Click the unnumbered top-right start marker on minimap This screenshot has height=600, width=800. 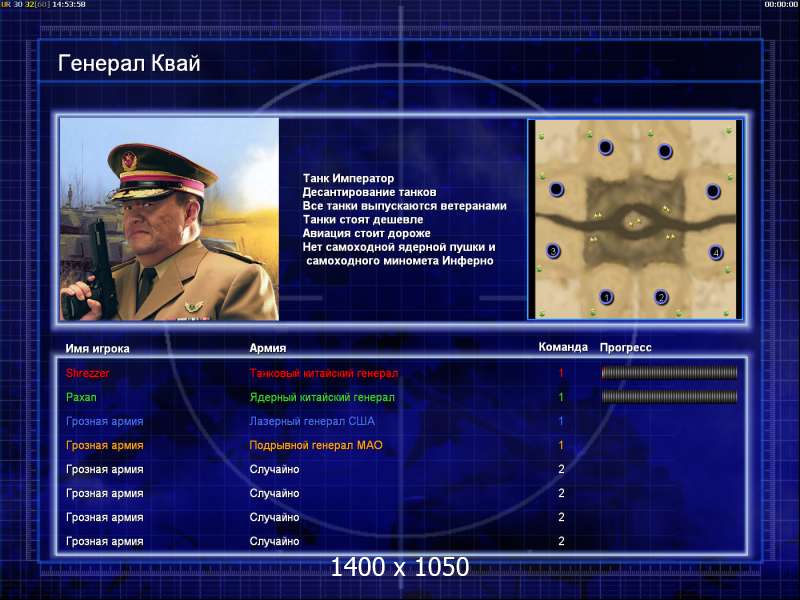(x=665, y=151)
